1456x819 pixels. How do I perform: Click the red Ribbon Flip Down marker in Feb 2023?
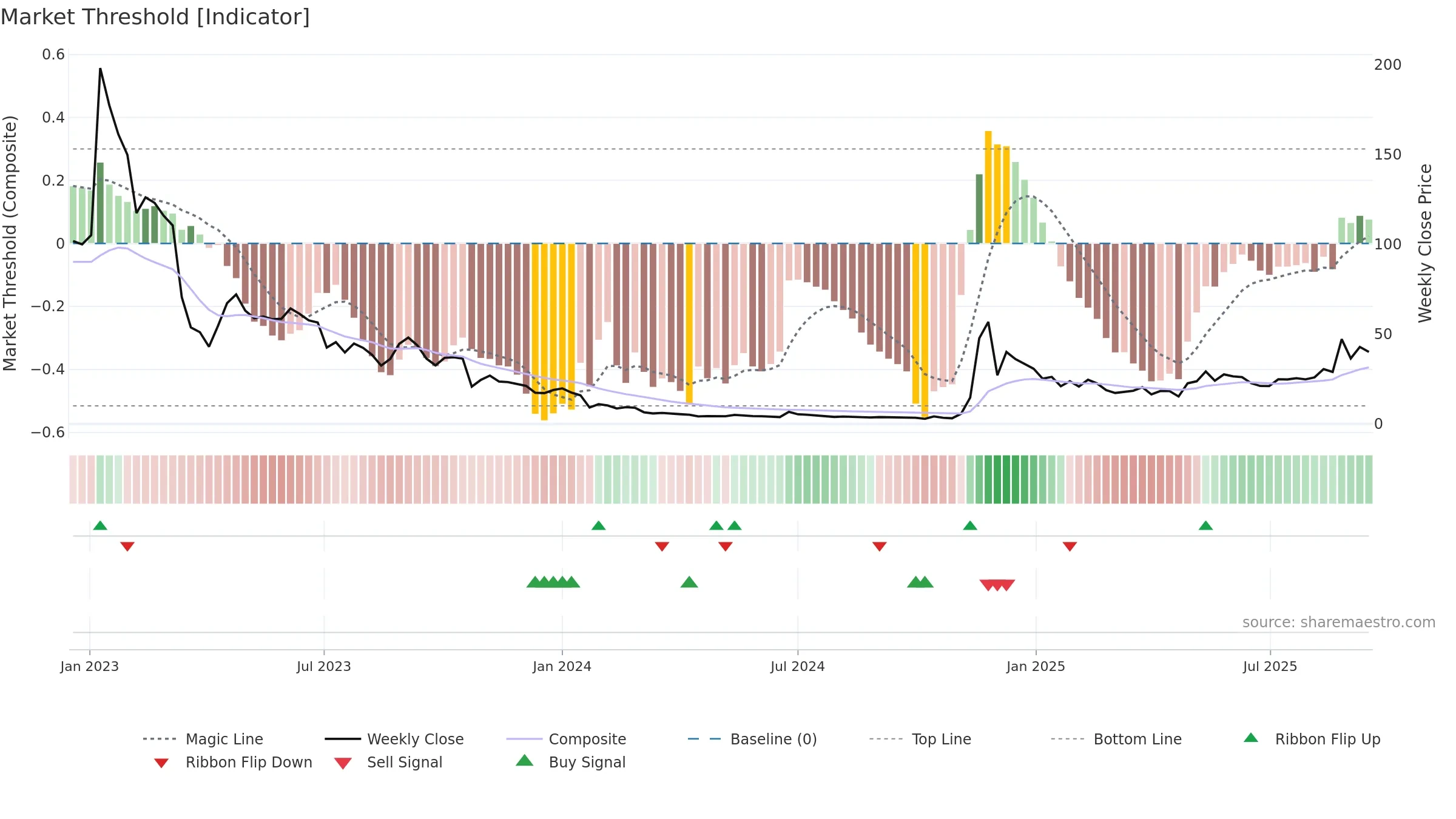[127, 547]
